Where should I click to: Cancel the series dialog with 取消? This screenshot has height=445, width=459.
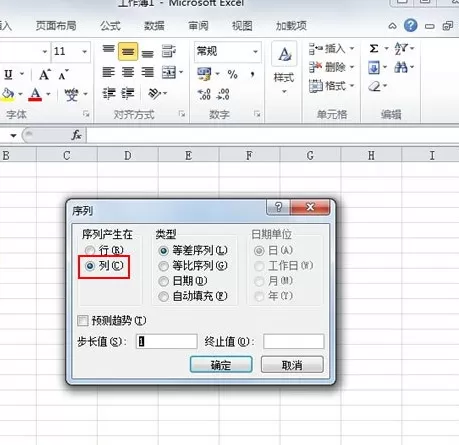(292, 365)
